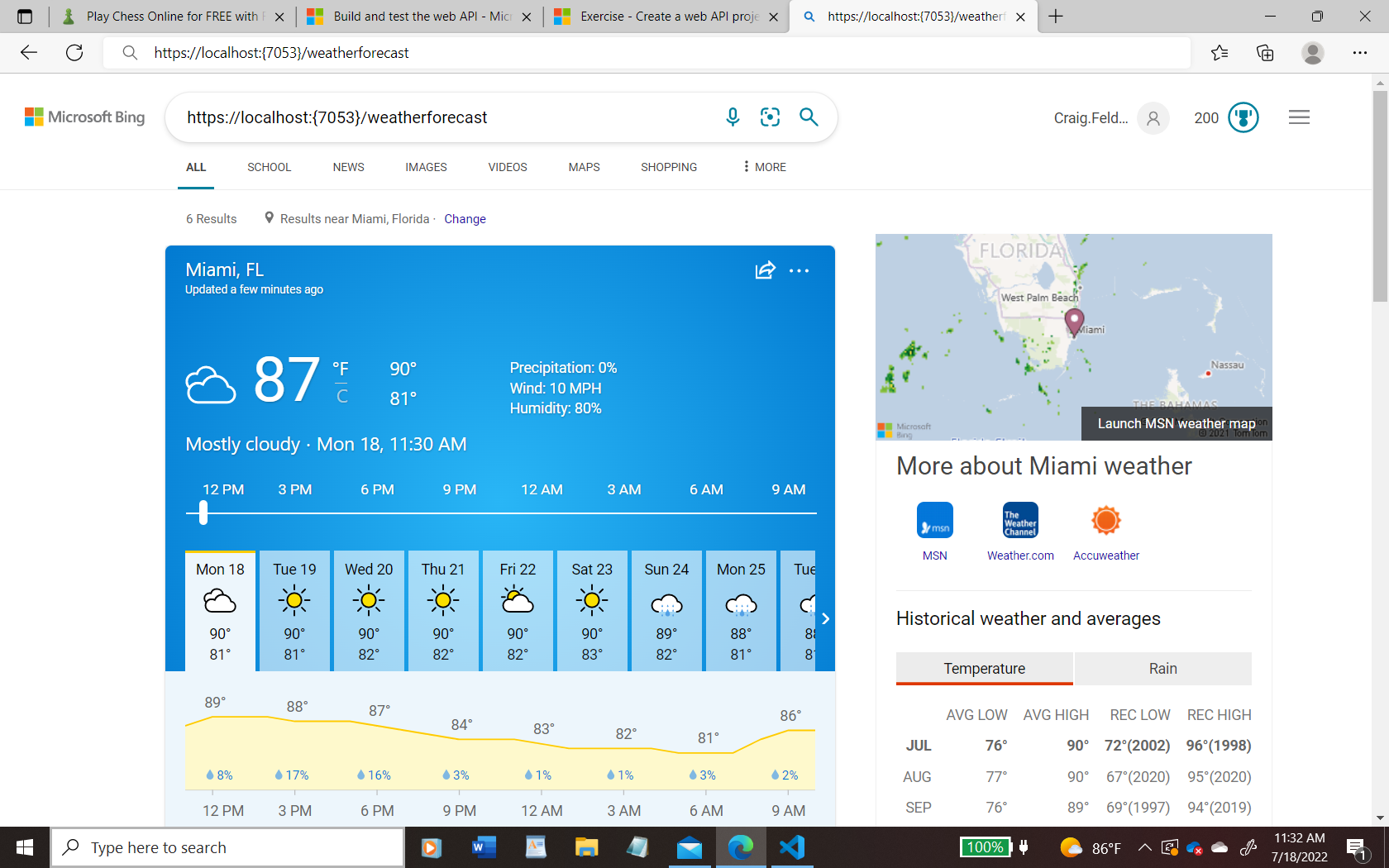This screenshot has height=868, width=1389.
Task: Open weather card more options ellipsis
Action: click(800, 270)
